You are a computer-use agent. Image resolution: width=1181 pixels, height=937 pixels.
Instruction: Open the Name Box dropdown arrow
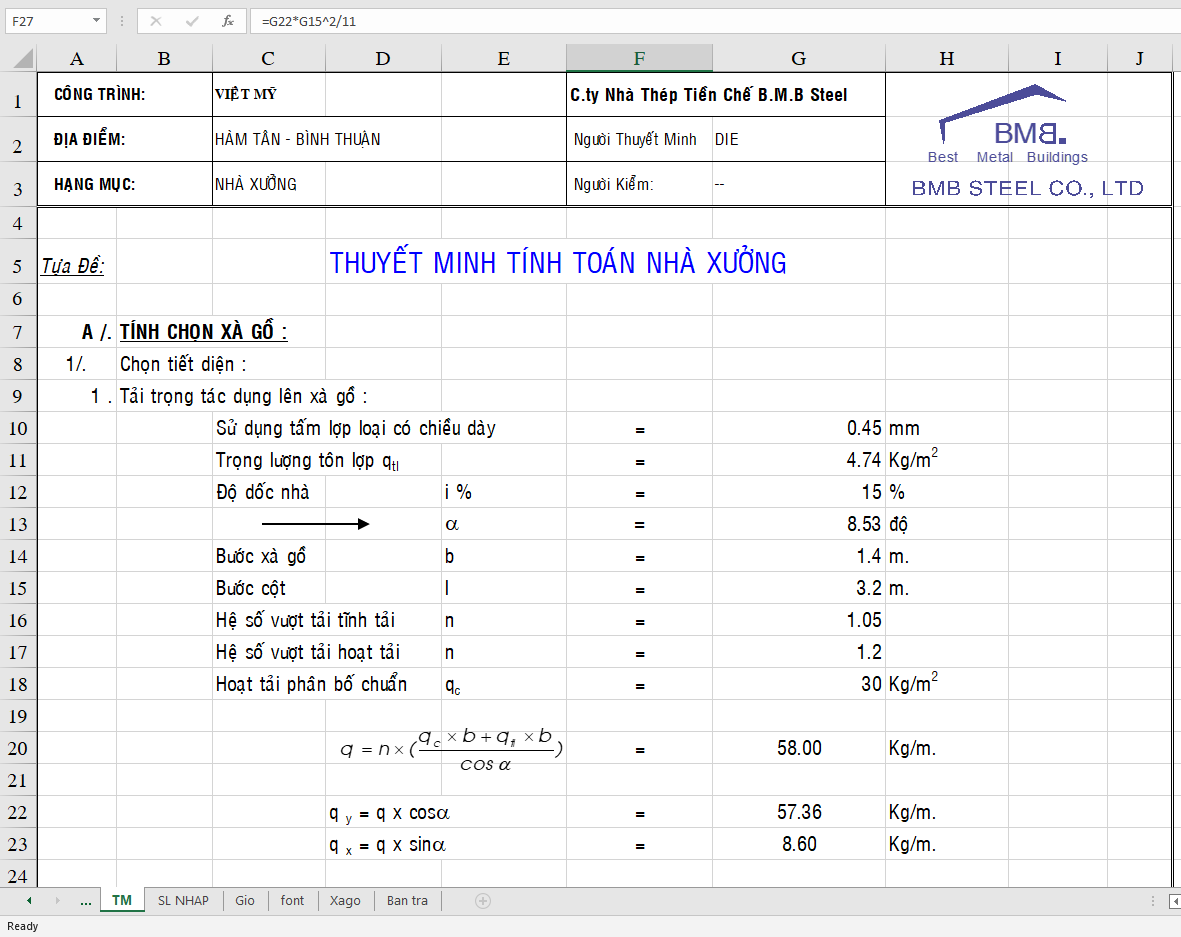click(x=96, y=20)
